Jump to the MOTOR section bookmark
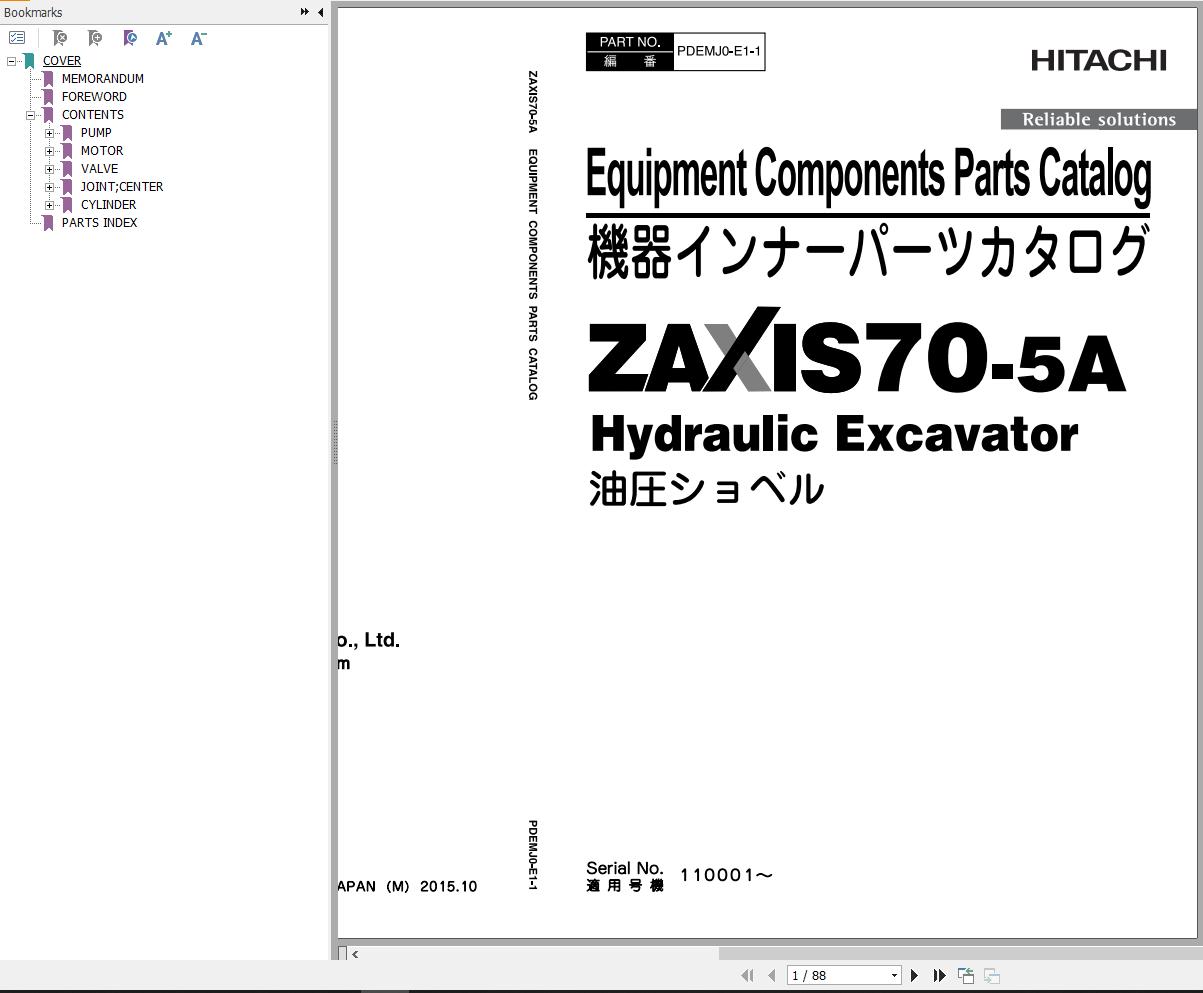1203x993 pixels. pos(102,151)
